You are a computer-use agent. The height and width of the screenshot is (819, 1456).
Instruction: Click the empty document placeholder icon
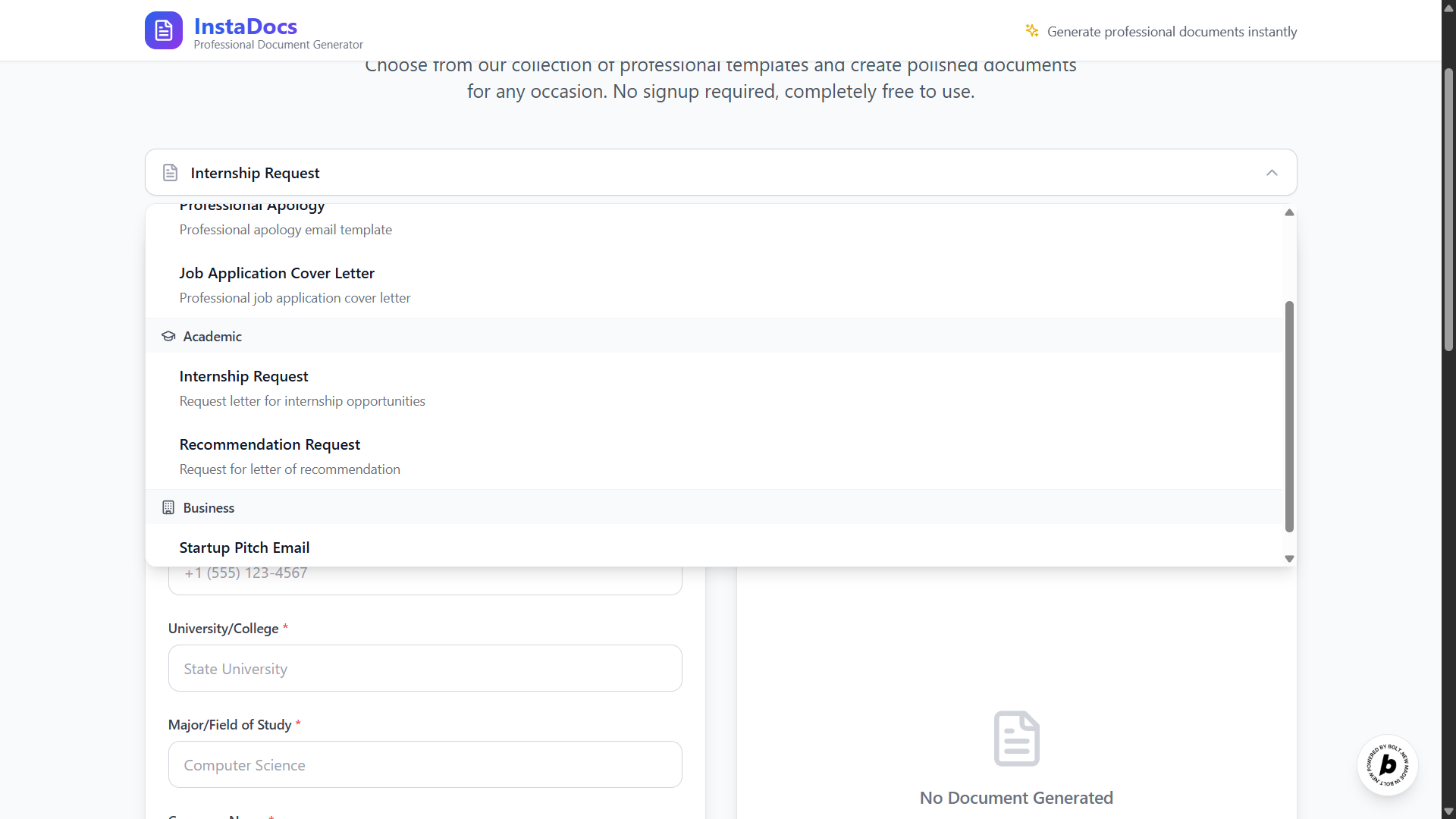[x=1016, y=738]
